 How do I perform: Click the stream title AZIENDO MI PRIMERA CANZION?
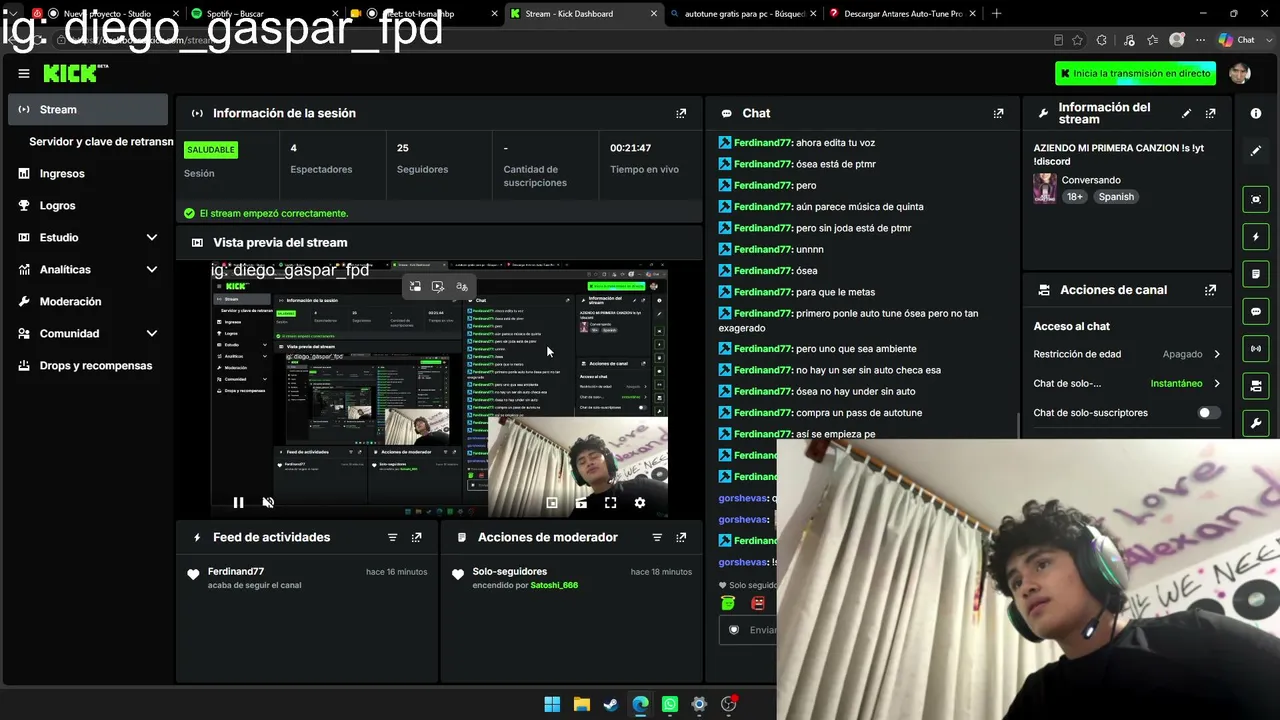point(1118,154)
